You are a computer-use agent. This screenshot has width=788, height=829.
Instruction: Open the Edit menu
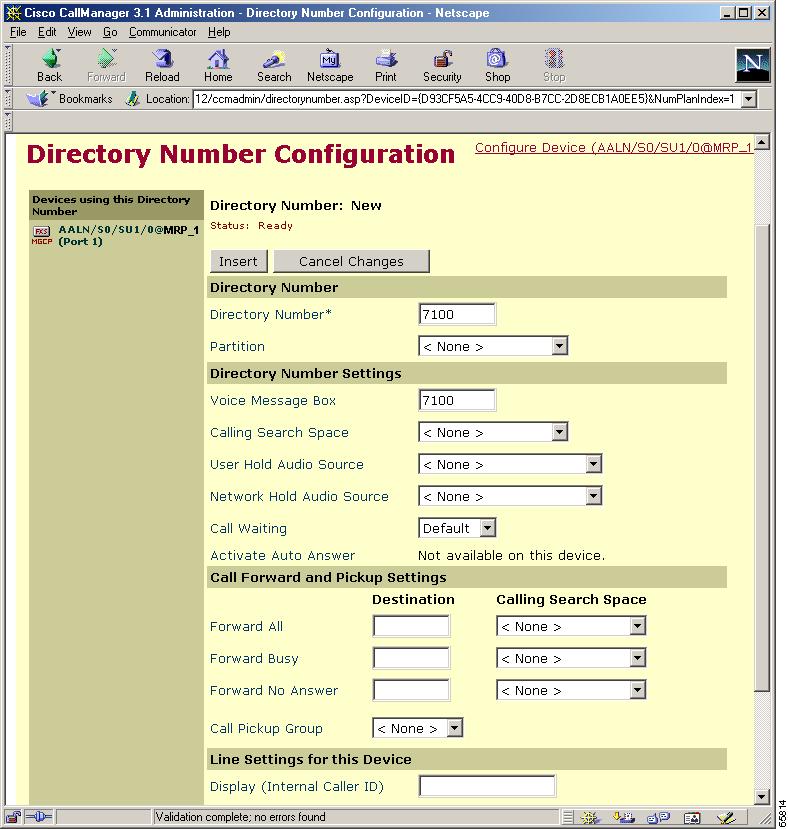[47, 32]
